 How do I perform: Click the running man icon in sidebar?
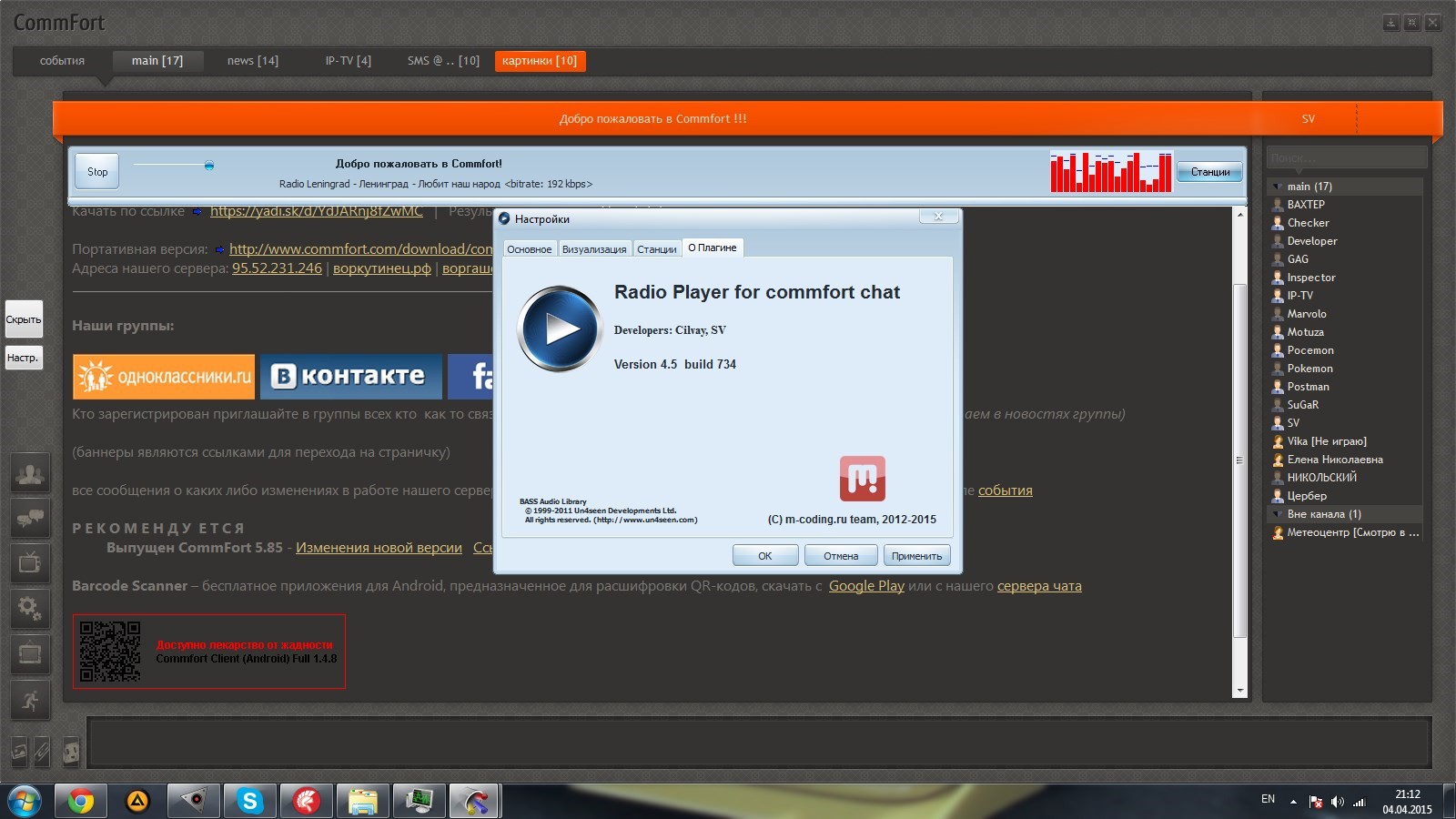pyautogui.click(x=30, y=700)
